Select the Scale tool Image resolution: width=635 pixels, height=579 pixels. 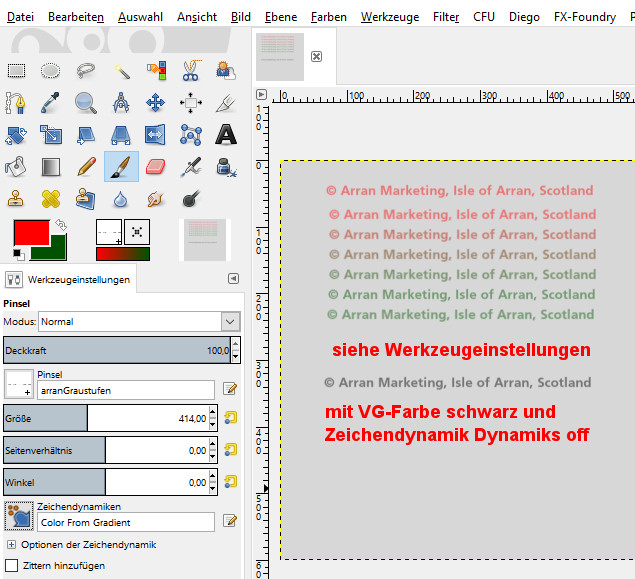point(51,135)
